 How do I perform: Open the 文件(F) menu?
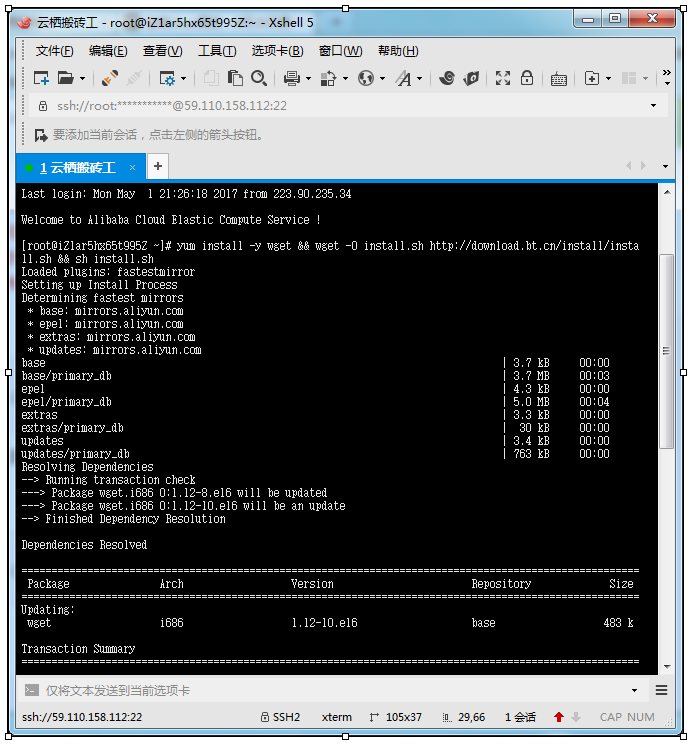click(x=54, y=51)
